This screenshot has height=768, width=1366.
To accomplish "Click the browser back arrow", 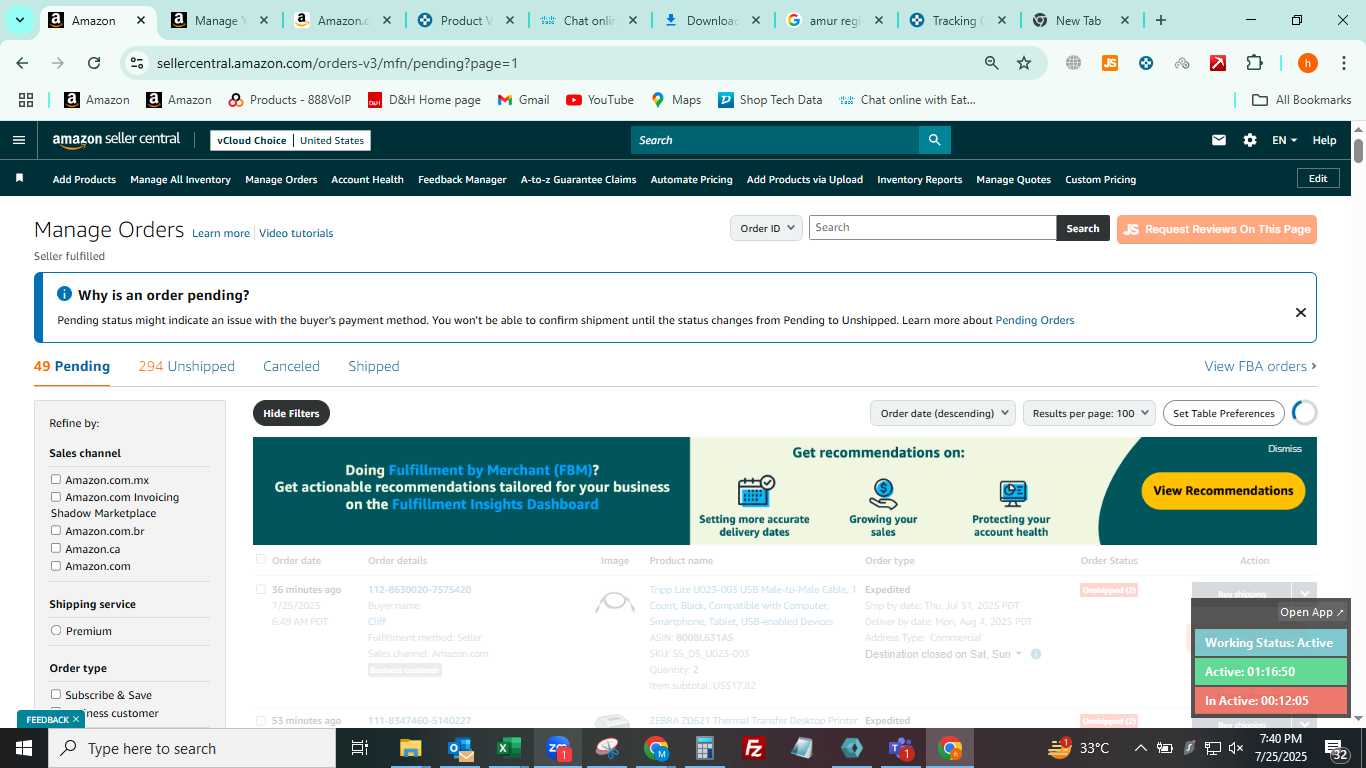I will 22,63.
